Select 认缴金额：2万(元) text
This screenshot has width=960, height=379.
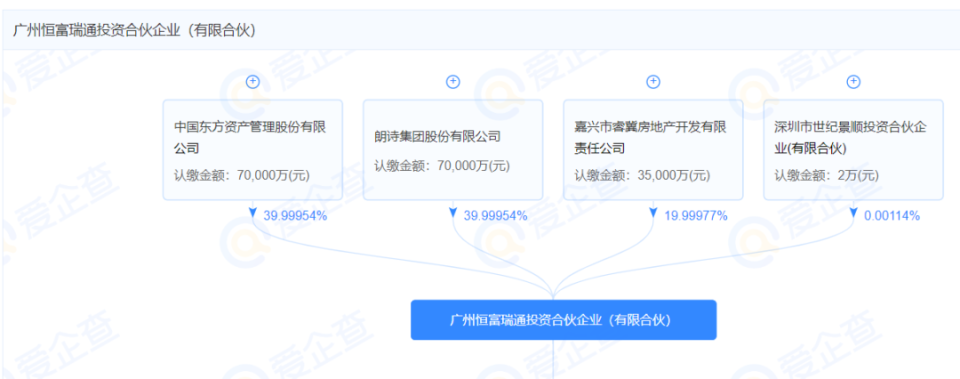[x=827, y=176]
